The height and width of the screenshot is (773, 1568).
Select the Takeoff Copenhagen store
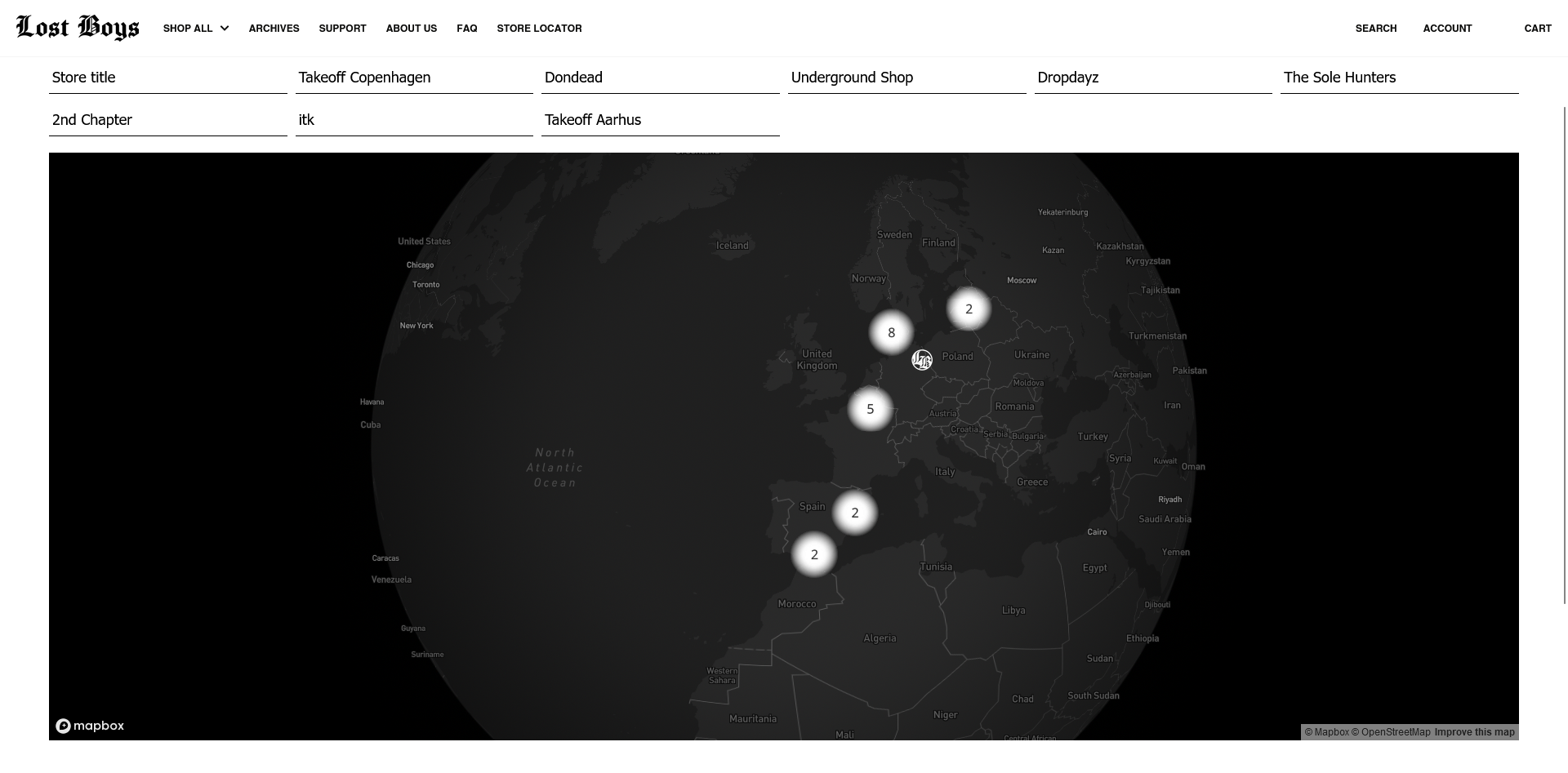(x=414, y=78)
